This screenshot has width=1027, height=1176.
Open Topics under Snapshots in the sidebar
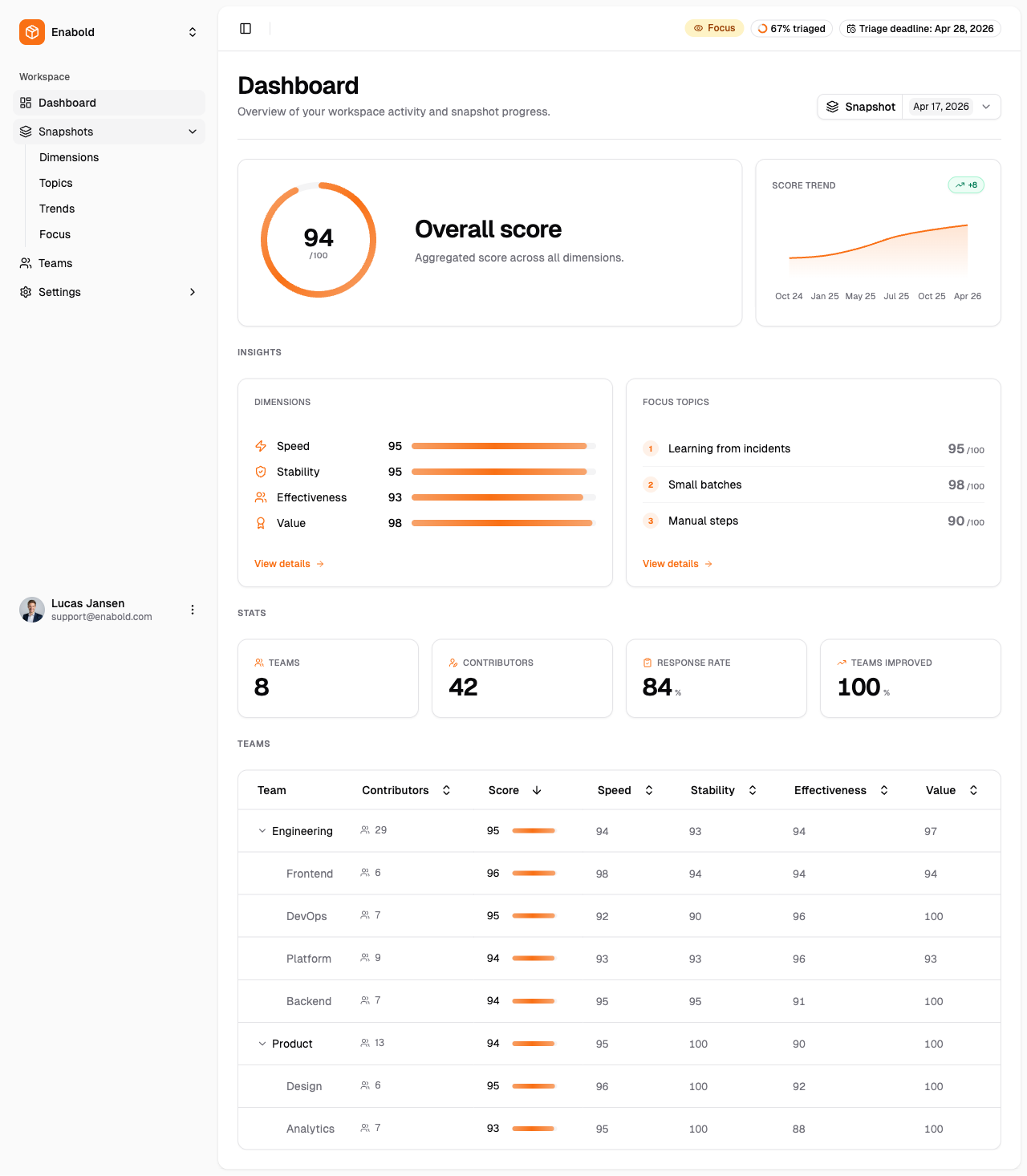[55, 183]
